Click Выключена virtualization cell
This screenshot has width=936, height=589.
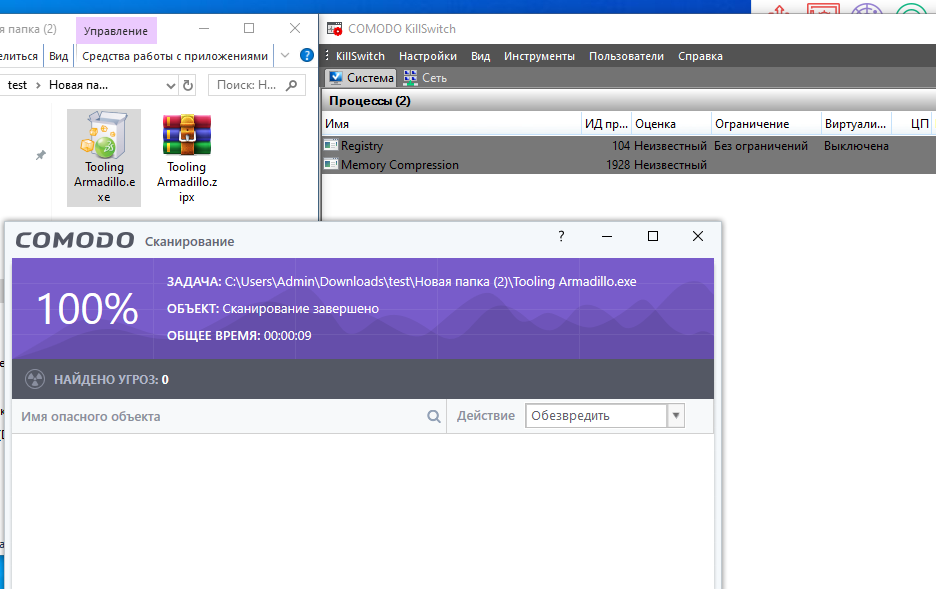click(856, 146)
